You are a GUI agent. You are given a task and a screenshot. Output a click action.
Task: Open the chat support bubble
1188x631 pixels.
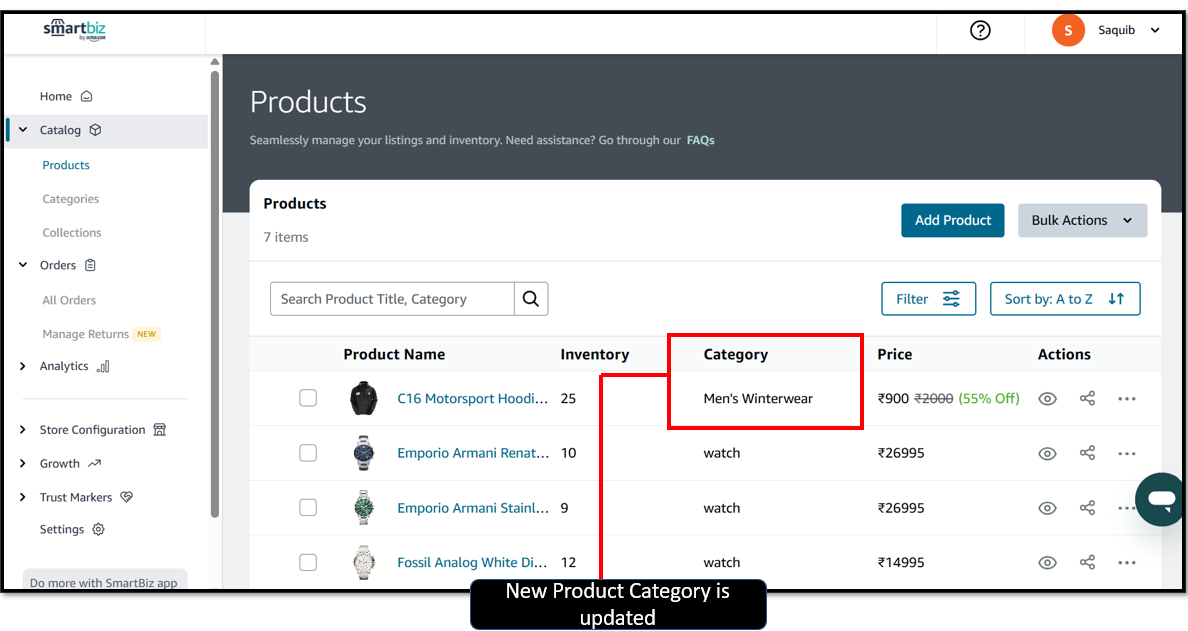click(1160, 499)
